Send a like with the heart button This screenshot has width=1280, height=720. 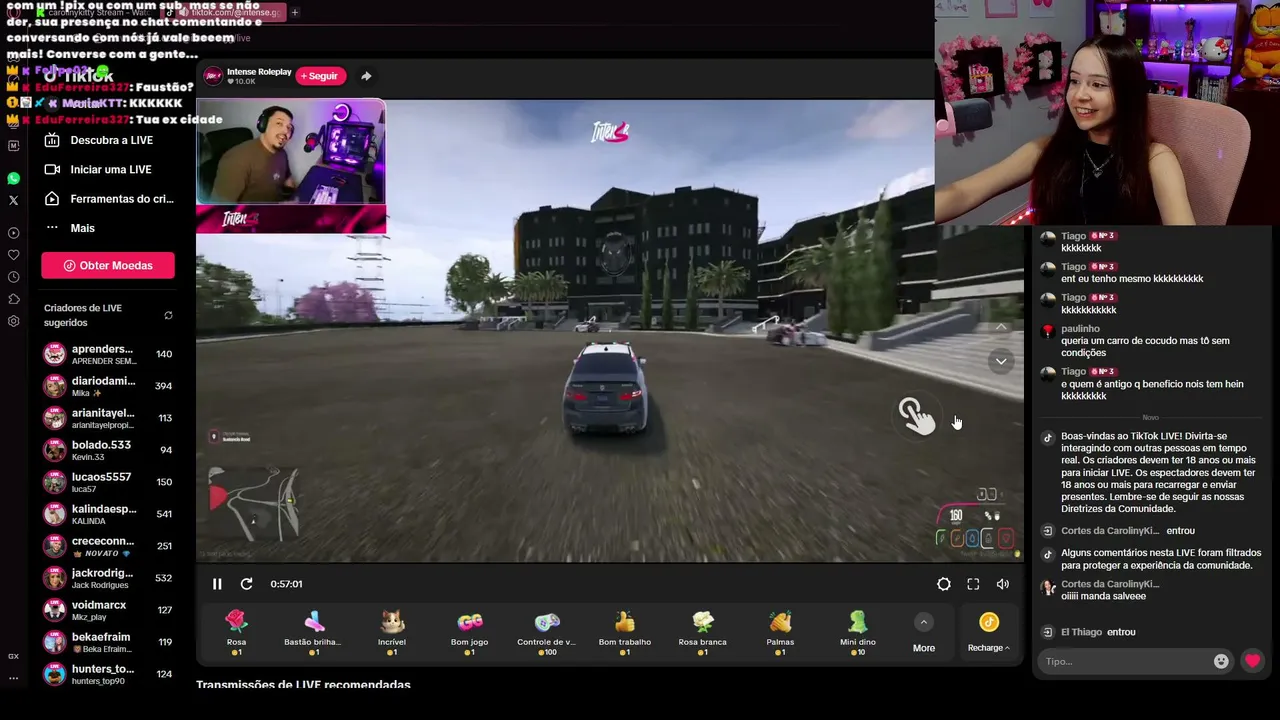tap(1252, 661)
